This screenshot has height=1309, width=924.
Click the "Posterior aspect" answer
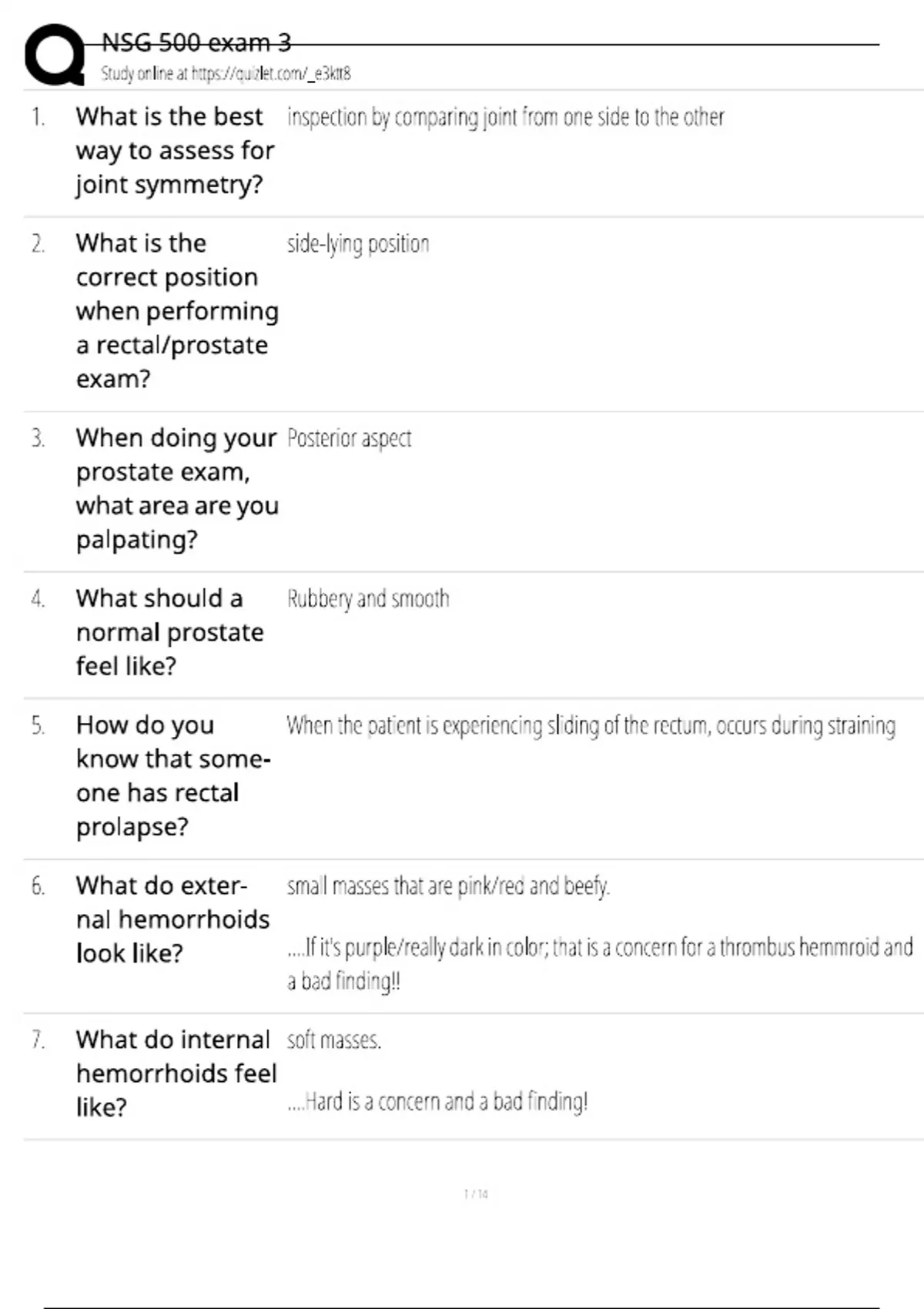click(349, 438)
